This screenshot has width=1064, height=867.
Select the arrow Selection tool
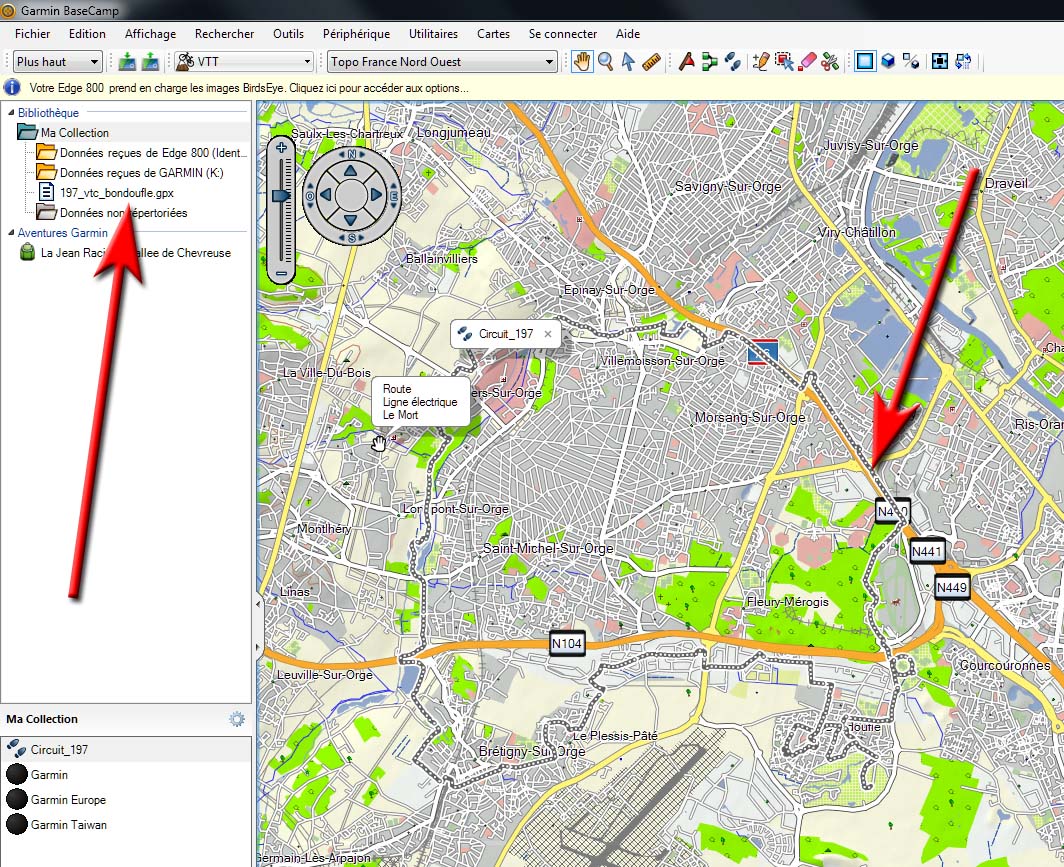click(x=628, y=62)
